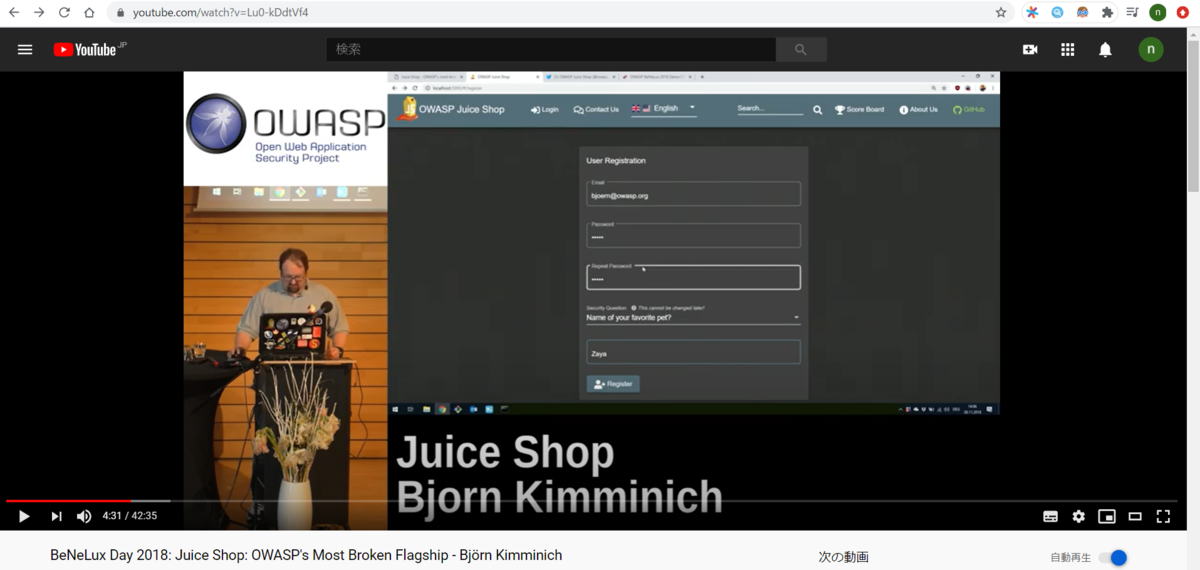The height and width of the screenshot is (570, 1200).
Task: Click the 次の動画 heading
Action: pos(843,557)
